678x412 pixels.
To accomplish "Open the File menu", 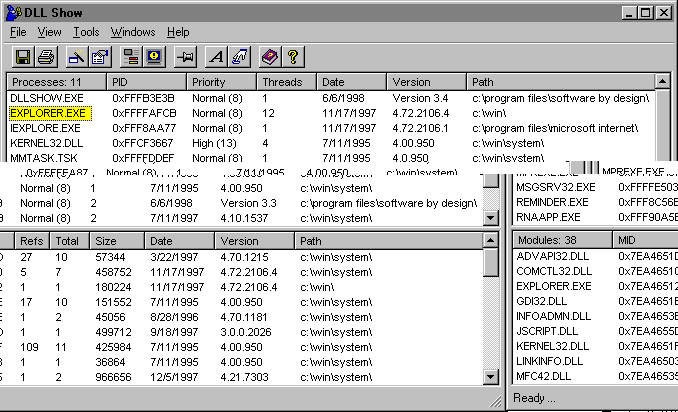I will click(x=18, y=32).
